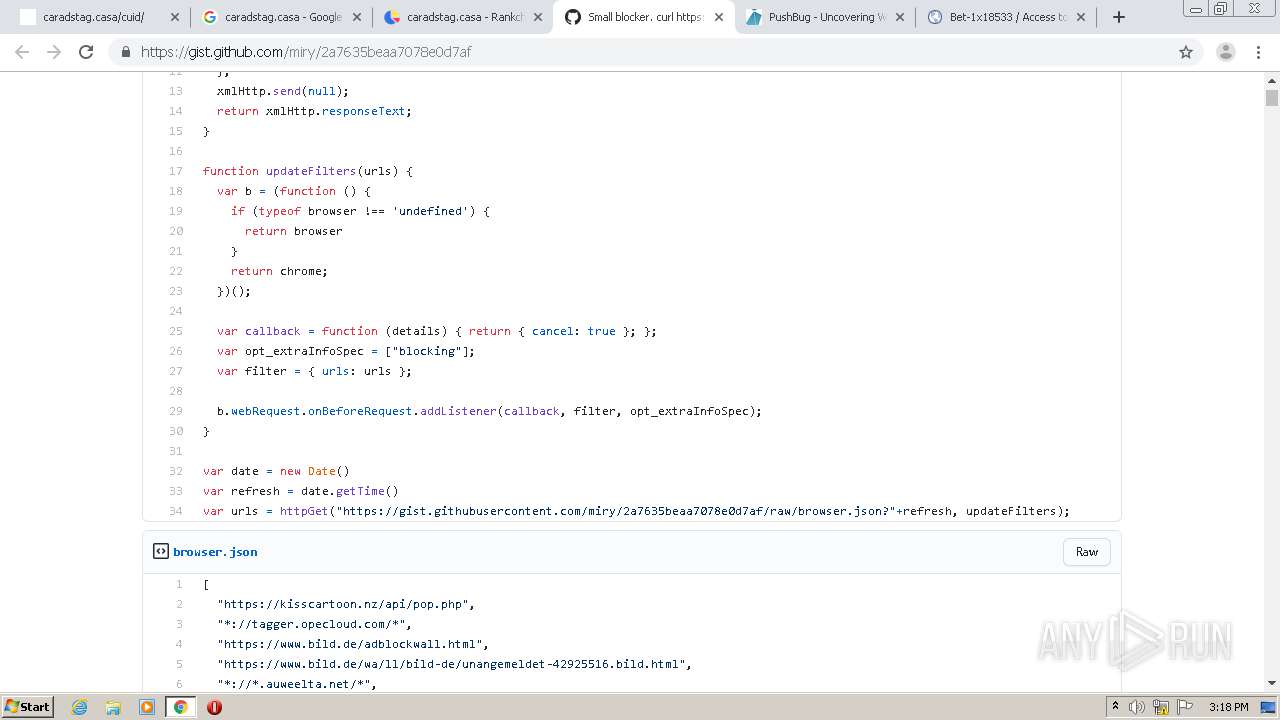Switch to the PushBug - Uncovering tab
The width and height of the screenshot is (1280, 720).
[827, 17]
